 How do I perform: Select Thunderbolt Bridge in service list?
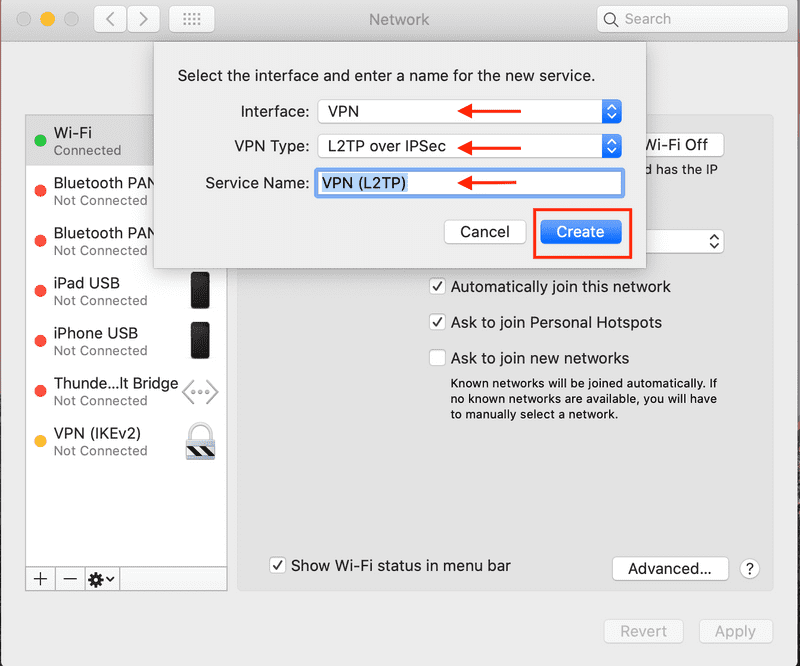126,391
